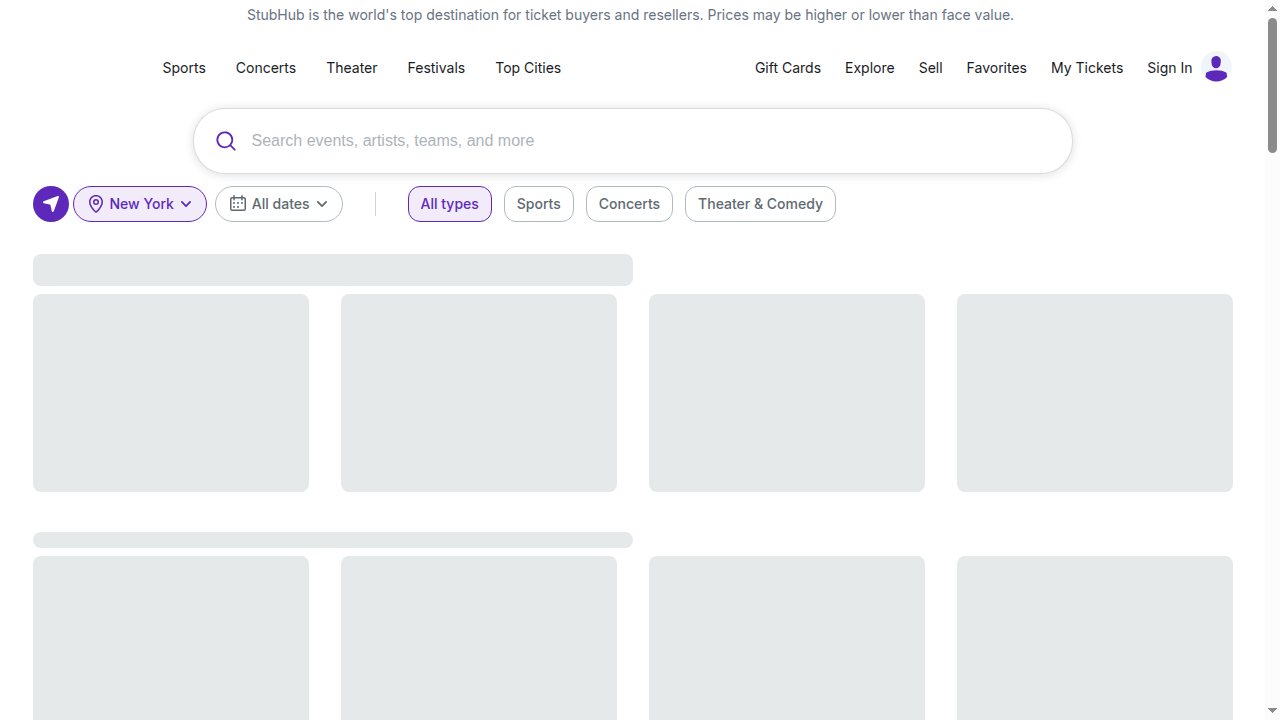Click the scrollbar down arrow

(1271, 712)
